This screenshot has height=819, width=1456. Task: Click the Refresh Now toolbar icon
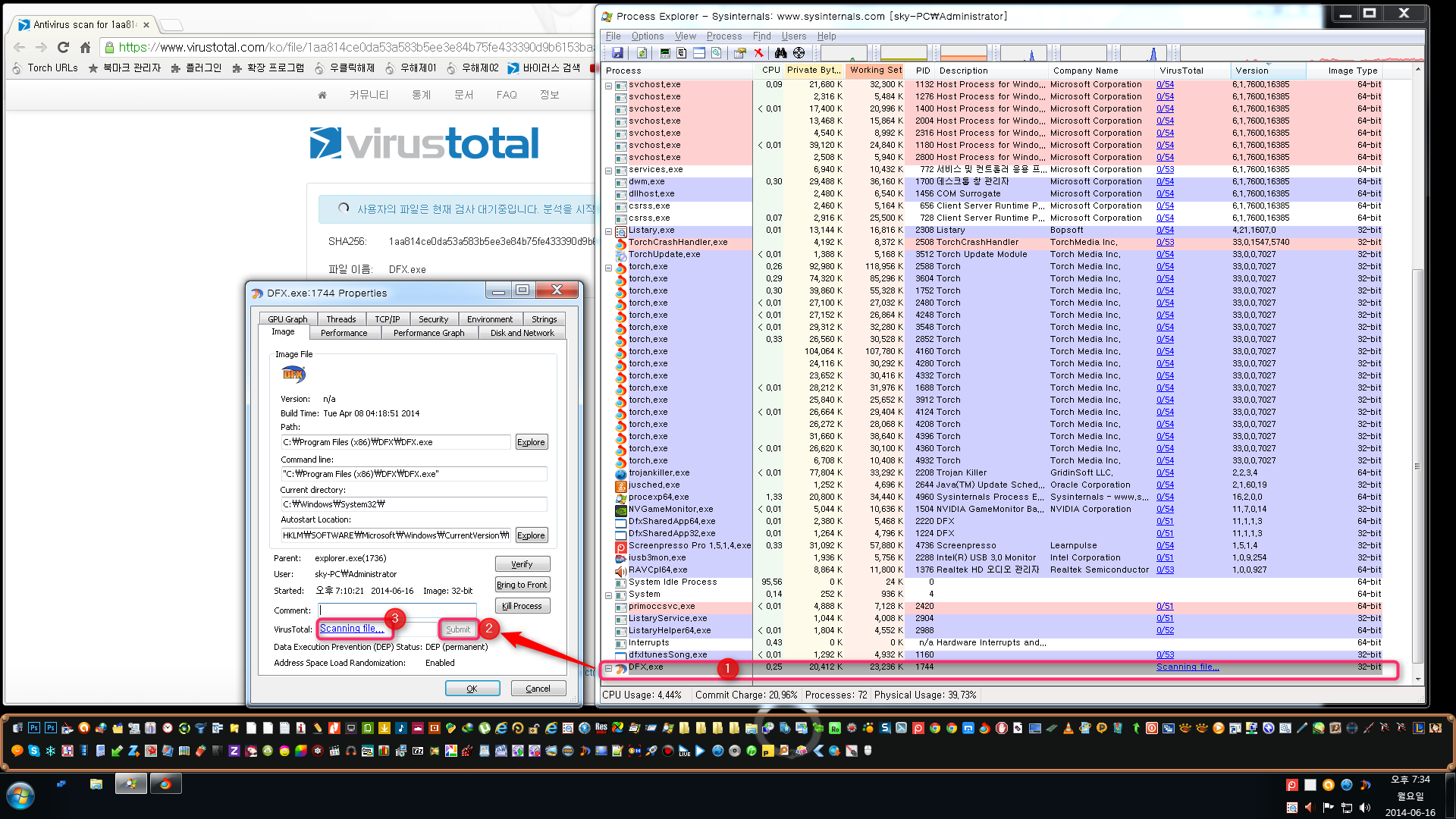tap(642, 53)
